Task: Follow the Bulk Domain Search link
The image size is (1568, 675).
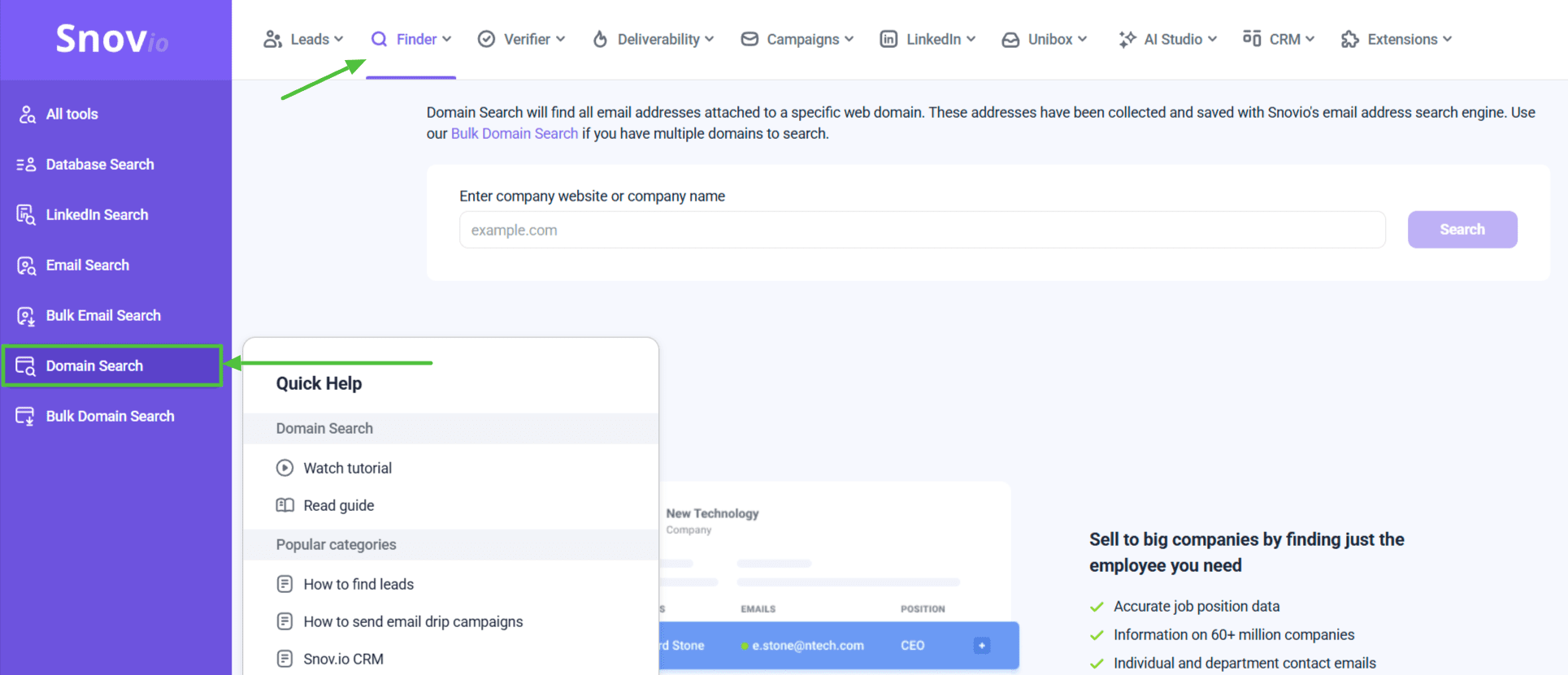Action: [x=514, y=134]
